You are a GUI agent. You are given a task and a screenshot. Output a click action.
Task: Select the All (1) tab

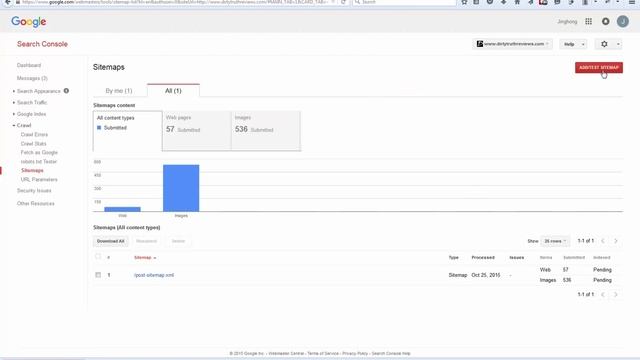coord(173,91)
